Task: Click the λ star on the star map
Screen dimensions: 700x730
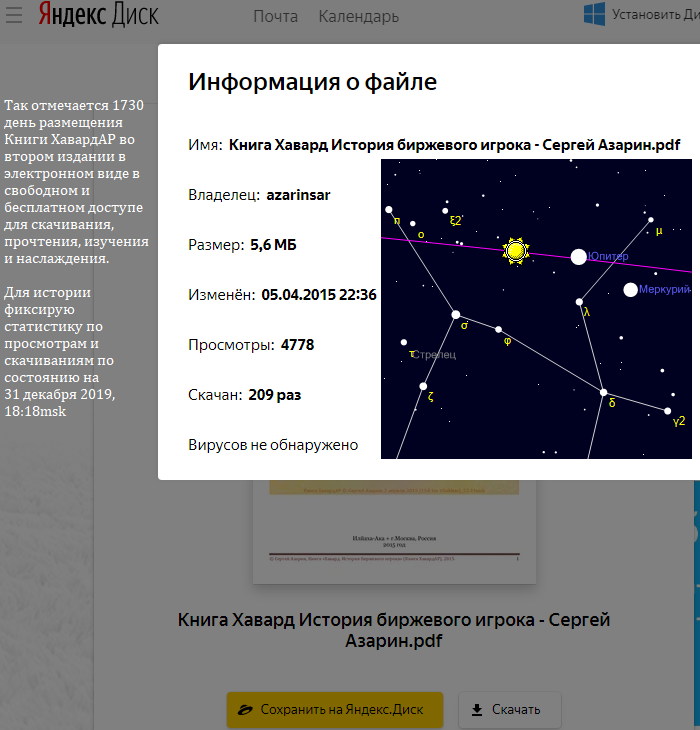Action: point(579,301)
